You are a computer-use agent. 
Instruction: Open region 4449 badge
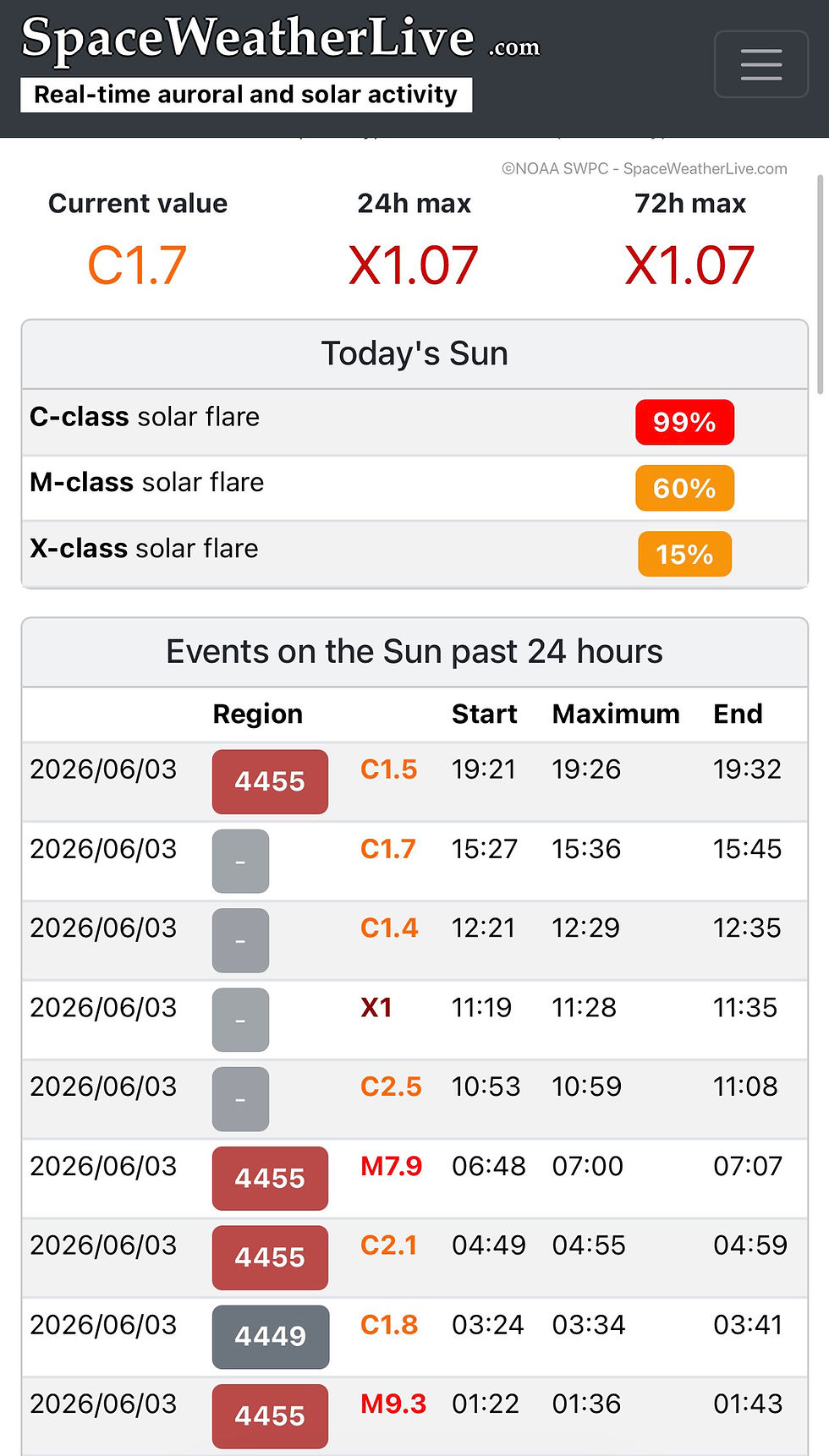(270, 1337)
